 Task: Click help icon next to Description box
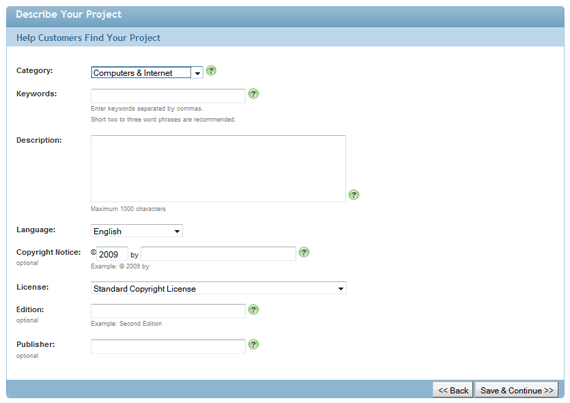[354, 195]
